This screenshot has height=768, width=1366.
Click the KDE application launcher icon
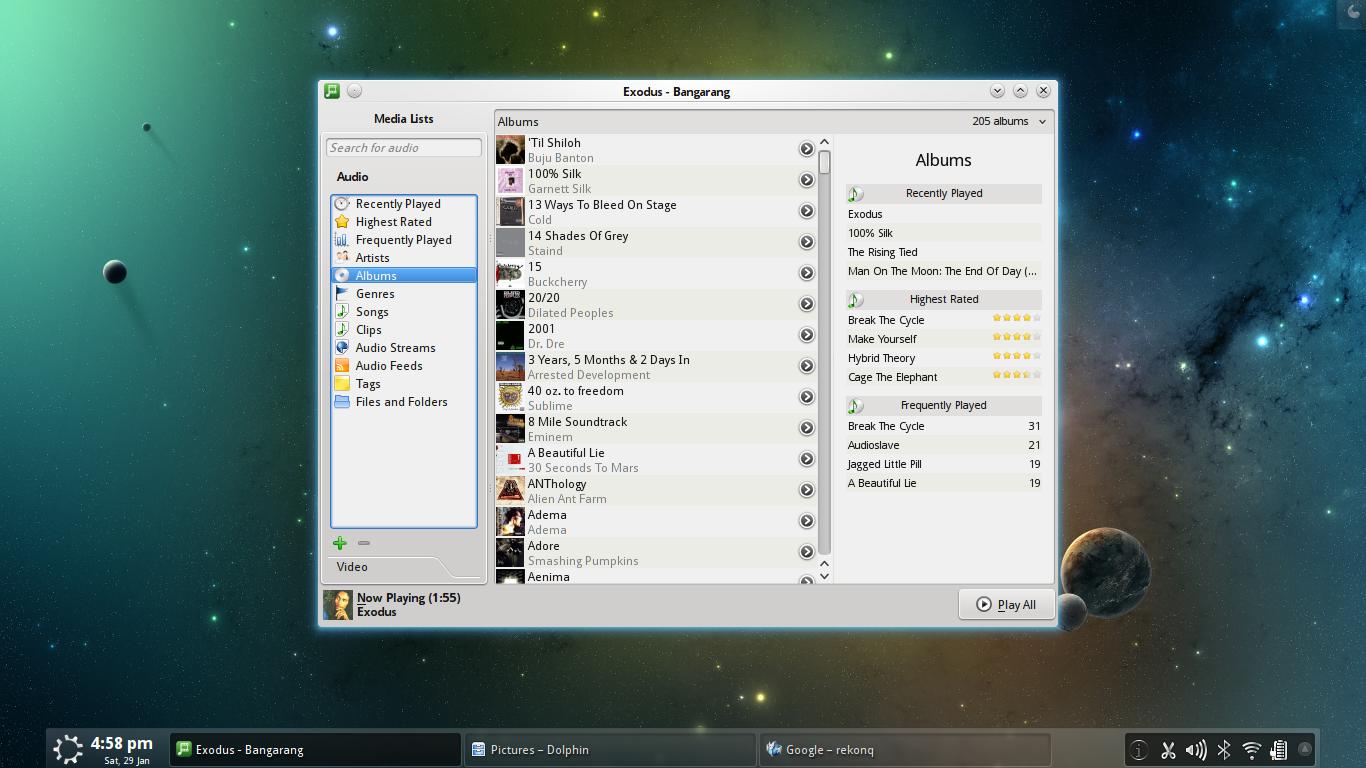(x=68, y=748)
